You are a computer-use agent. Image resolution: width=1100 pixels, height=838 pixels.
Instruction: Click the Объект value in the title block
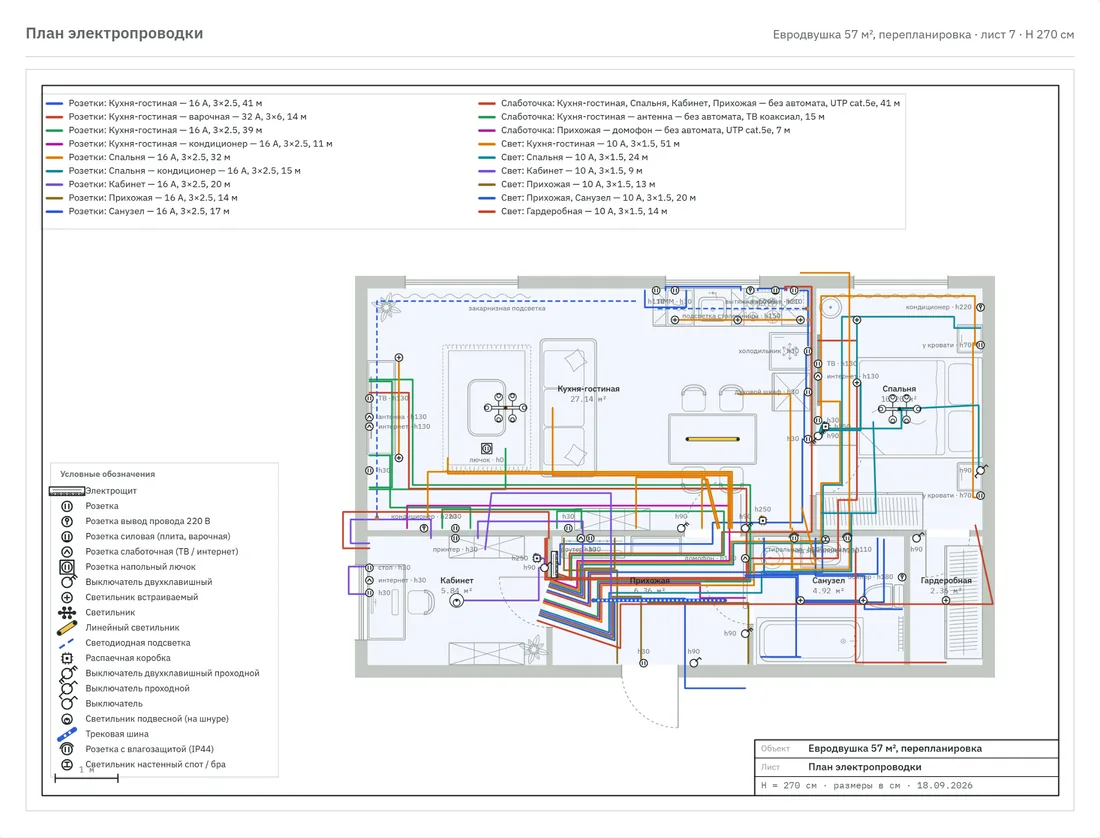click(895, 748)
